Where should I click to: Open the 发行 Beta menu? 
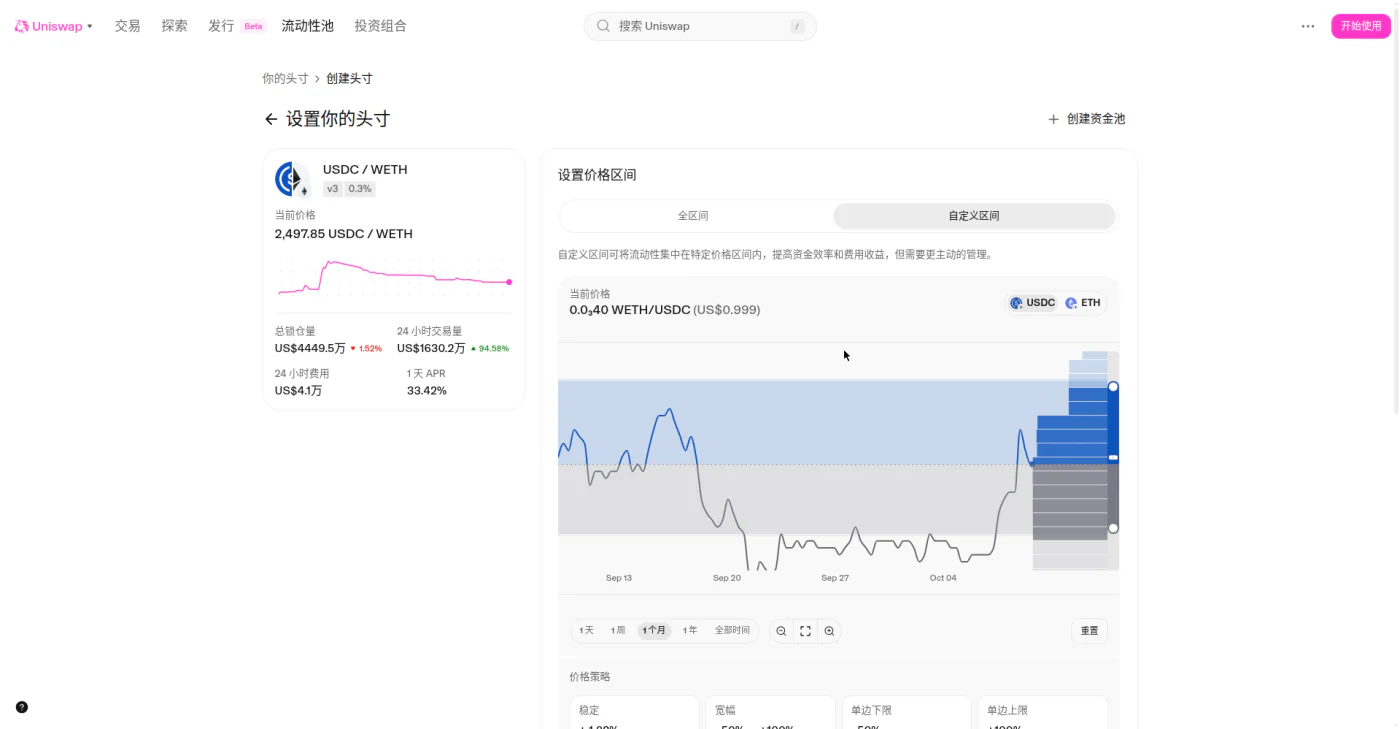[x=236, y=26]
